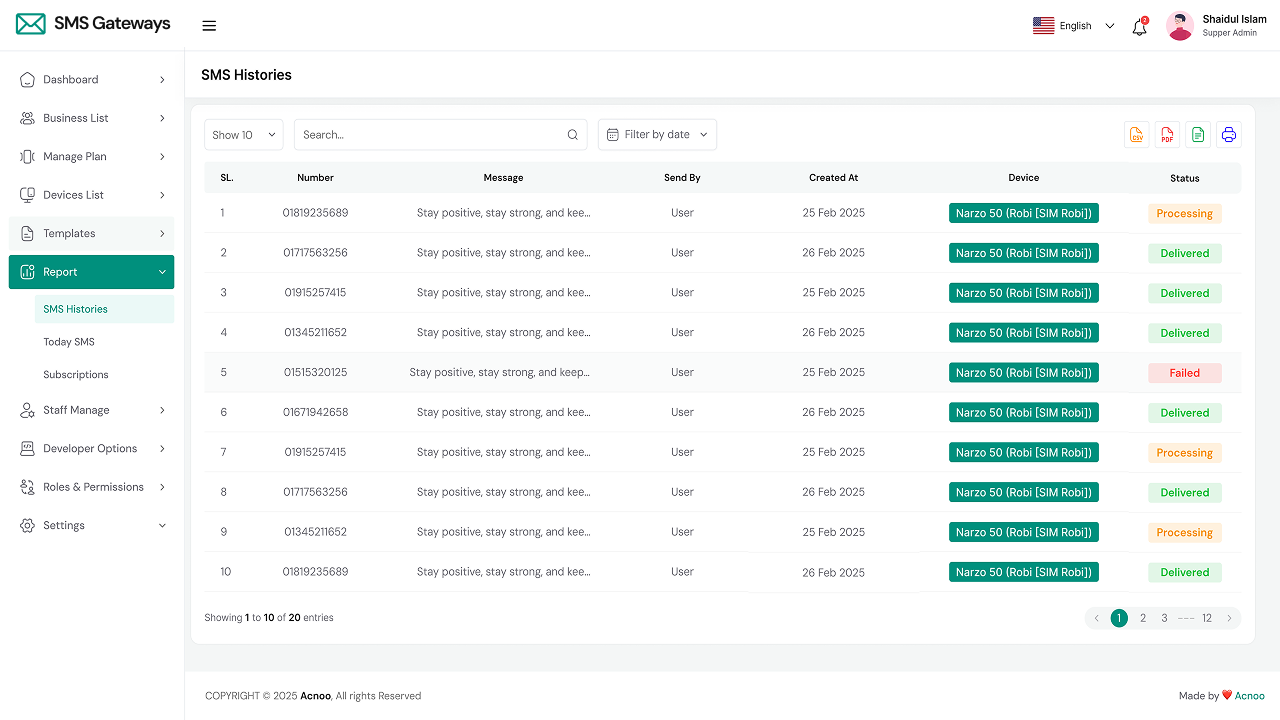Export table as CSV file
Image resolution: width=1280 pixels, height=720 pixels.
coord(1136,135)
